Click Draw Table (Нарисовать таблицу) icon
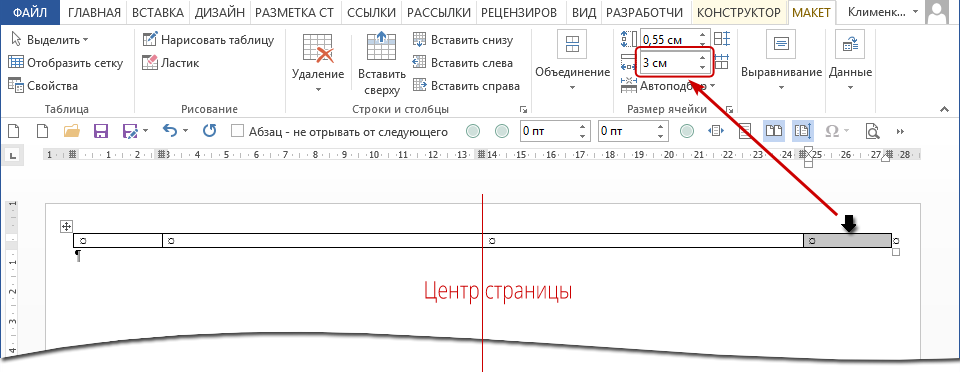 (x=150, y=40)
